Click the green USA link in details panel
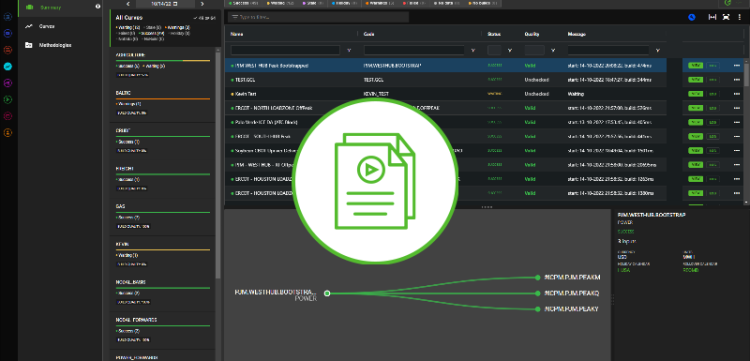Image resolution: width=750 pixels, height=361 pixels. tap(625, 270)
